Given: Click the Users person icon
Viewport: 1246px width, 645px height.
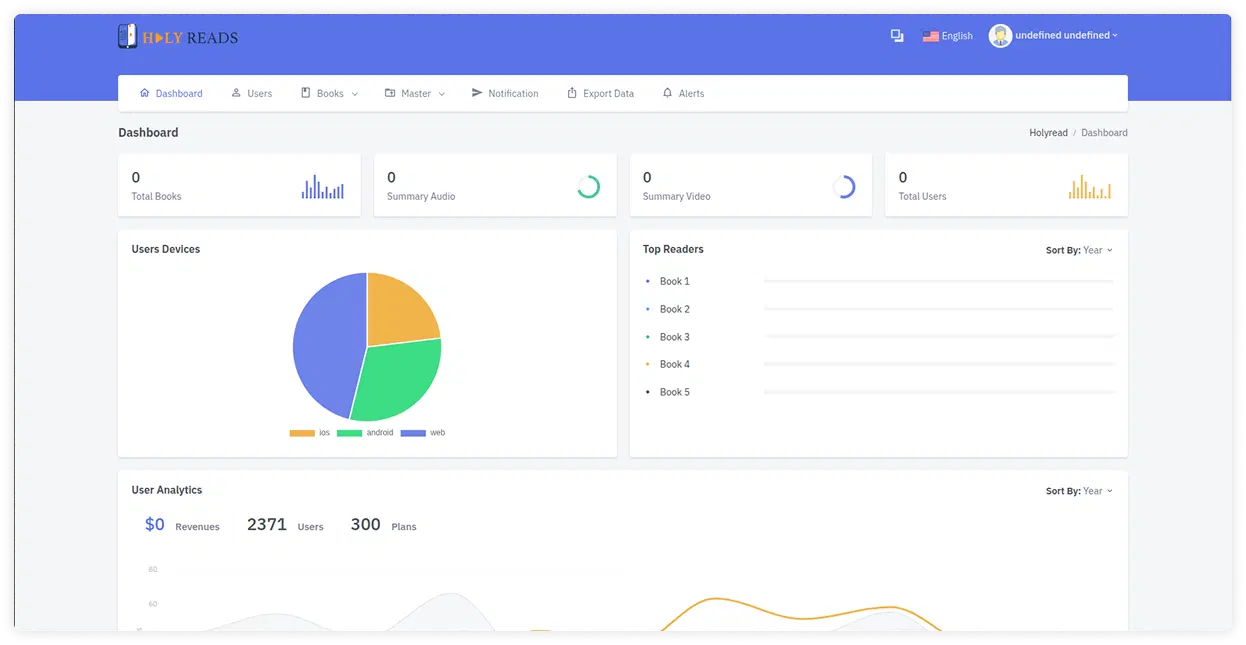Looking at the screenshot, I should coord(236,93).
